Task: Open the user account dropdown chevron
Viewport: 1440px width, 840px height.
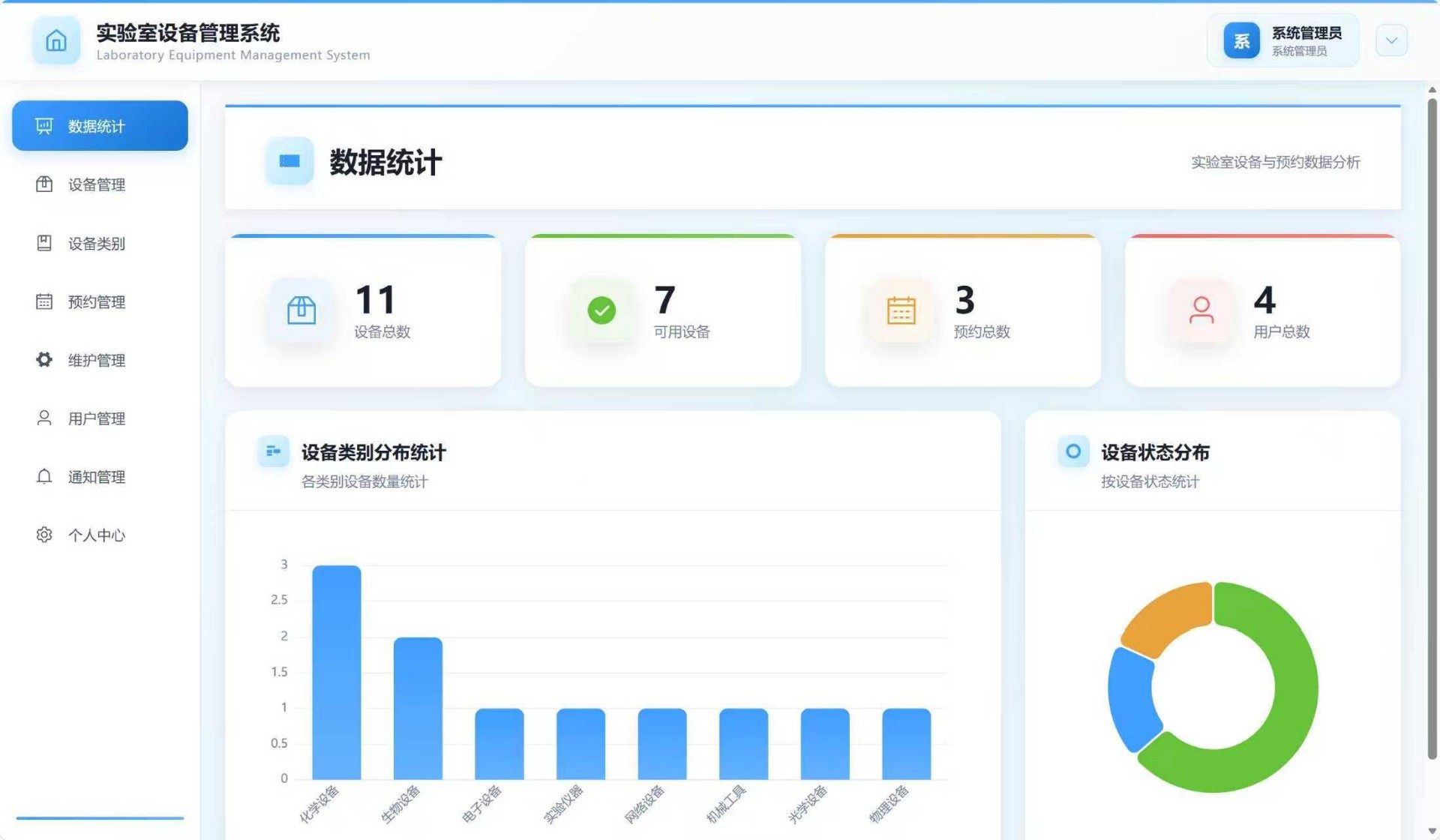Action: coord(1391,40)
